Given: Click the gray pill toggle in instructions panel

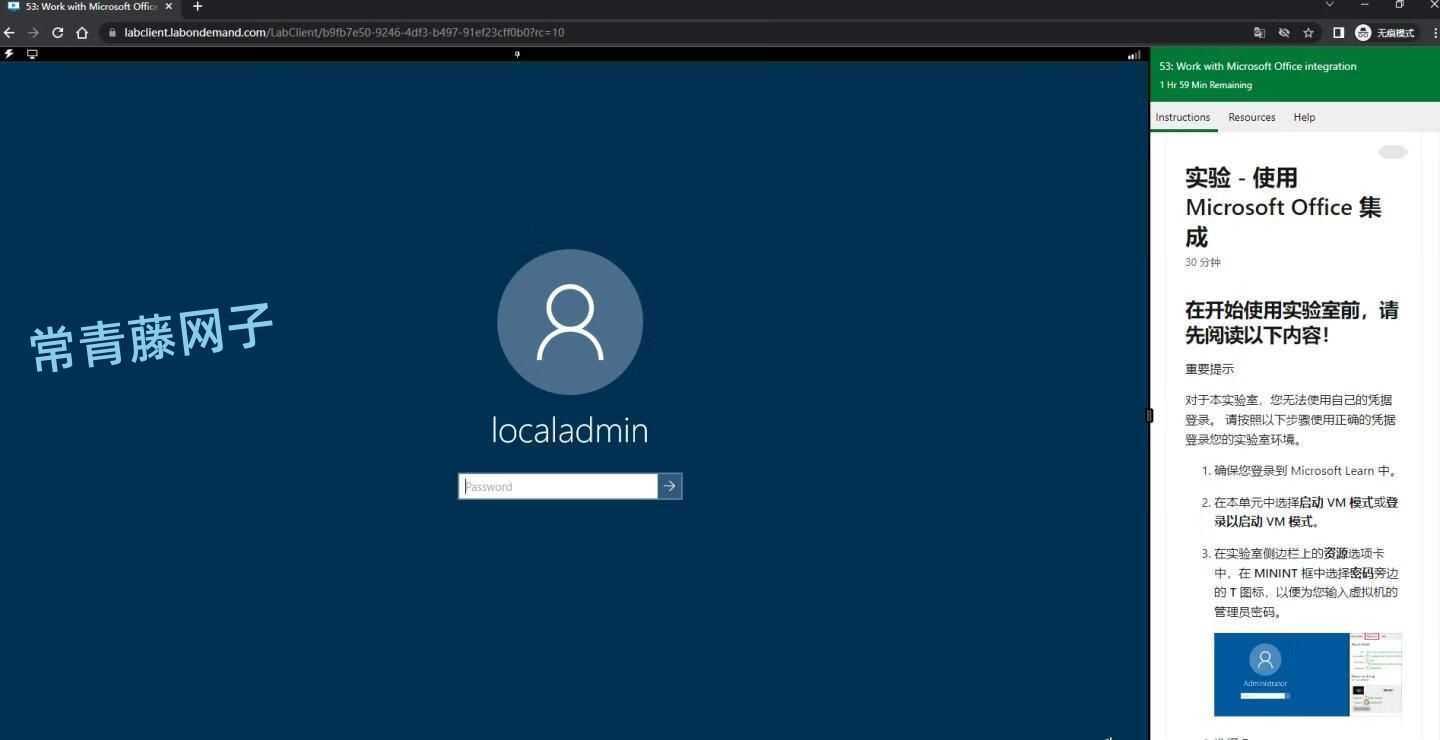Looking at the screenshot, I should click(x=1393, y=152).
